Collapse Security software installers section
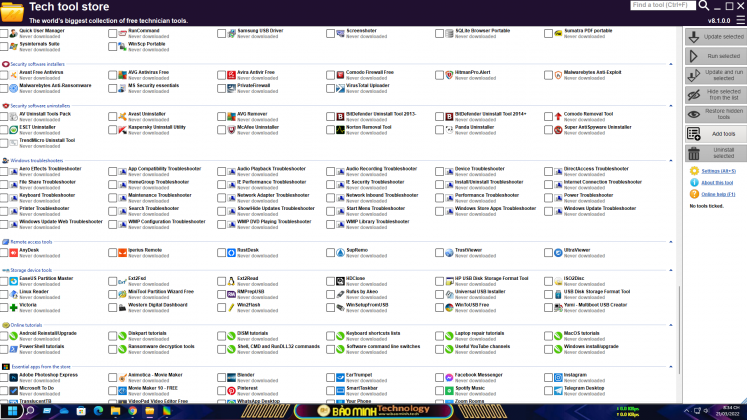The width and height of the screenshot is (747, 420). click(x=671, y=64)
